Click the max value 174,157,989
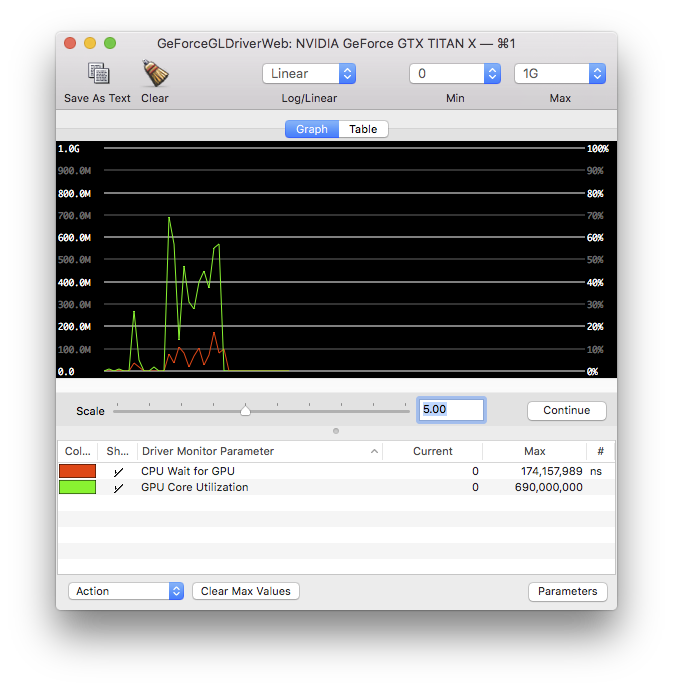Image resolution: width=673 pixels, height=690 pixels. [552, 471]
